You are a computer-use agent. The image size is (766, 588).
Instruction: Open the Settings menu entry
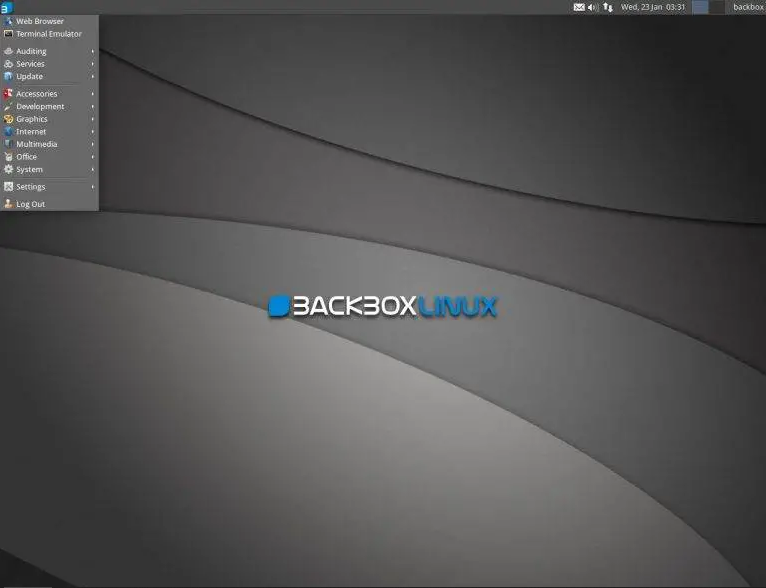click(49, 187)
